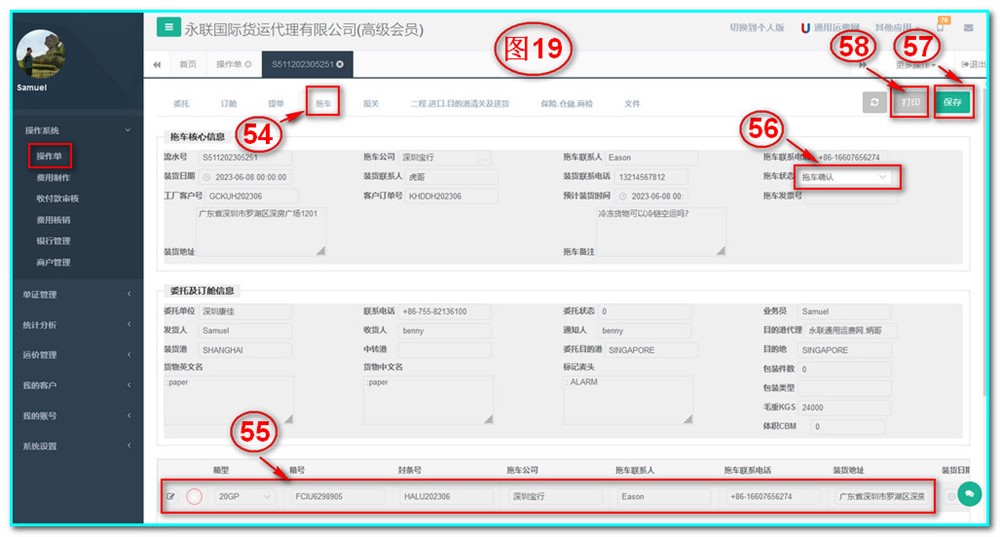1000x537 pixels.
Task: Open the notifications icon showing badge 76
Action: (941, 26)
